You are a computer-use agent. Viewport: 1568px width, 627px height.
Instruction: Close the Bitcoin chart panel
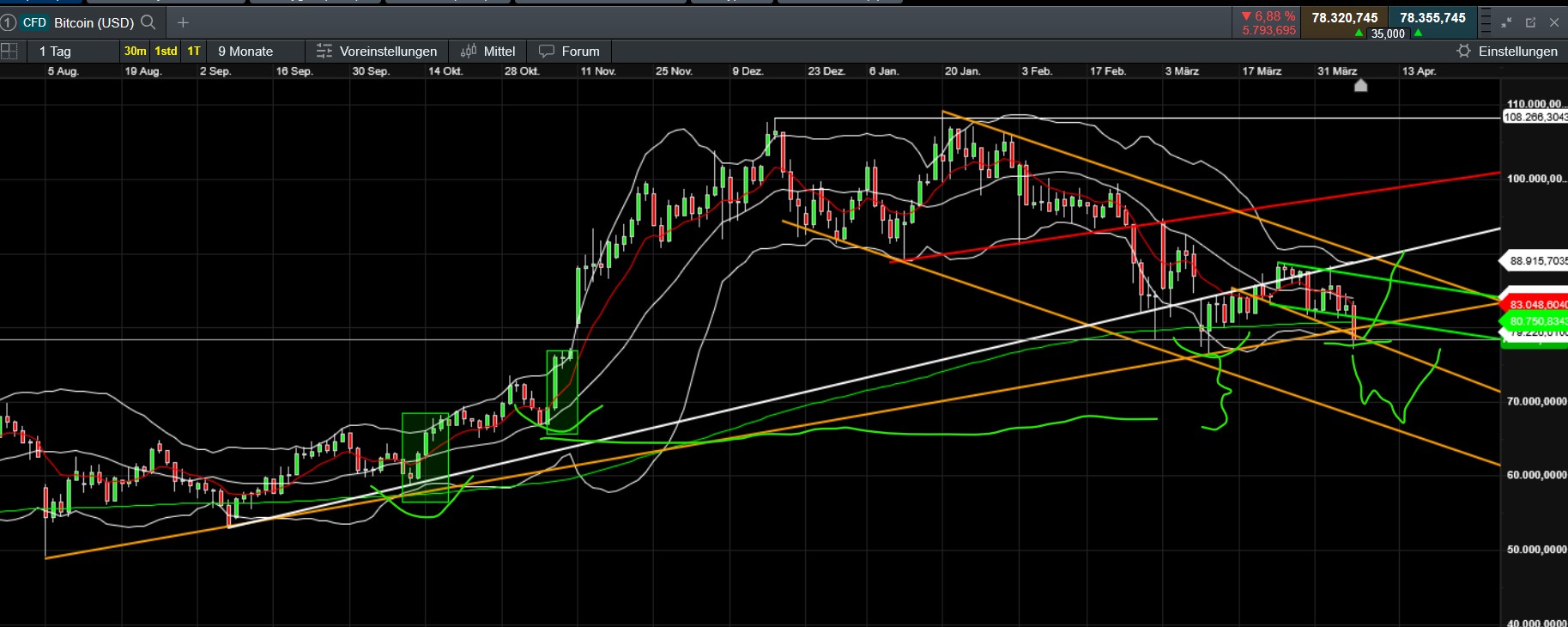click(1554, 22)
